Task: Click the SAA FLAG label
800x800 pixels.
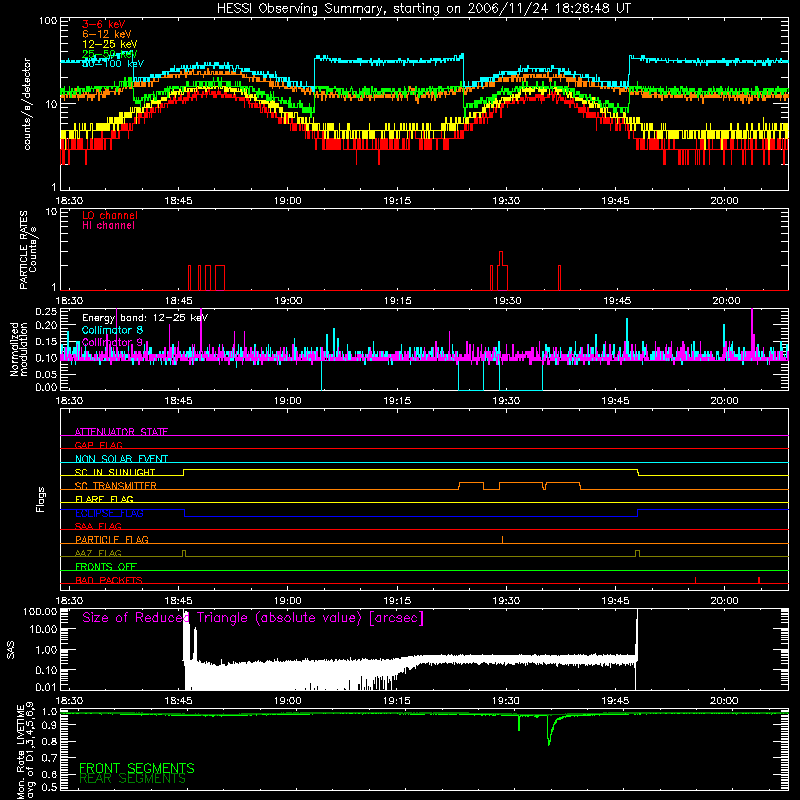Action: tap(98, 526)
